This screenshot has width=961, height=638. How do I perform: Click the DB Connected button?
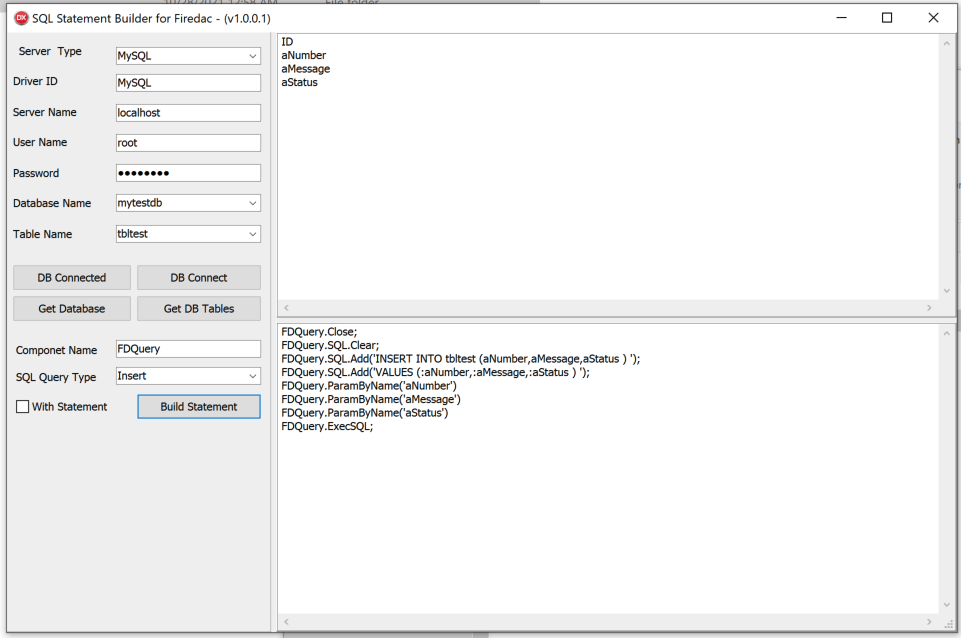pos(72,278)
